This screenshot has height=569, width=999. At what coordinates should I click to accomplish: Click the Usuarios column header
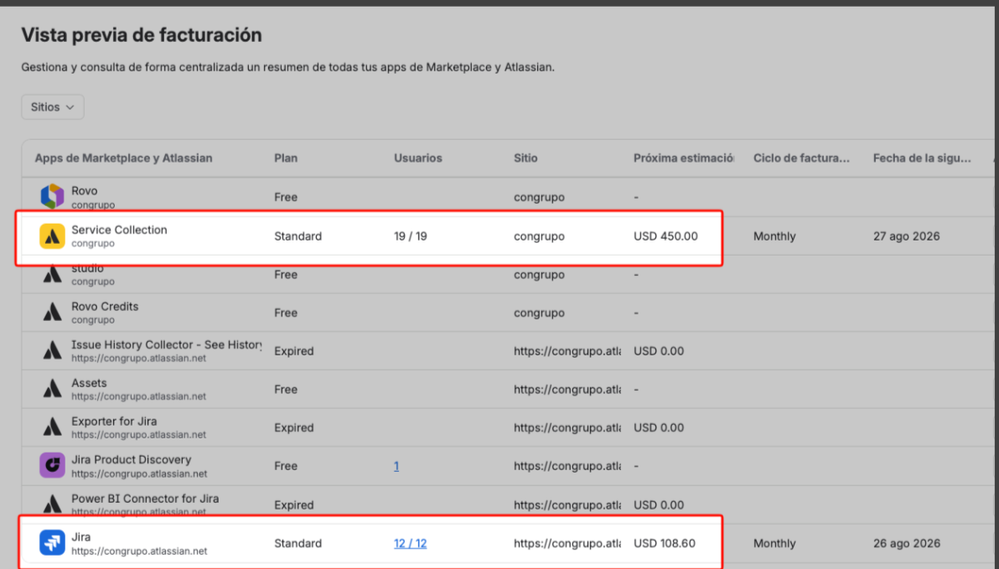418,158
